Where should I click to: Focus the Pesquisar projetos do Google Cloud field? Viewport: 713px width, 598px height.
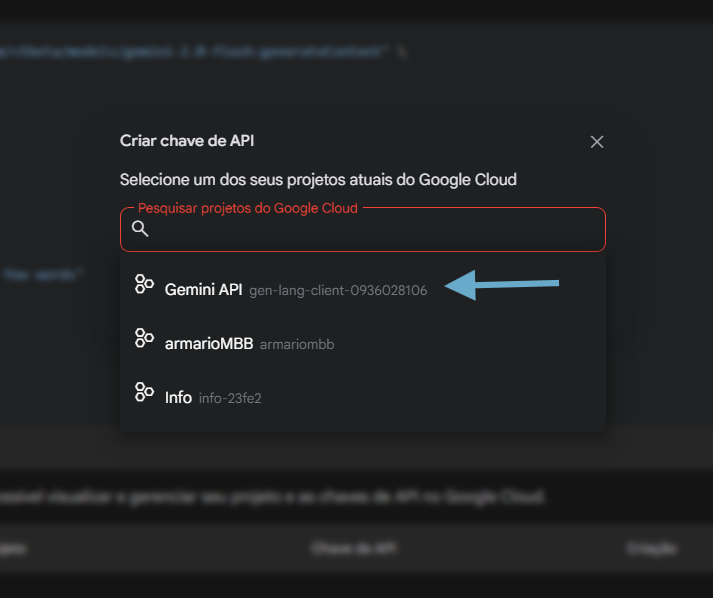click(363, 229)
